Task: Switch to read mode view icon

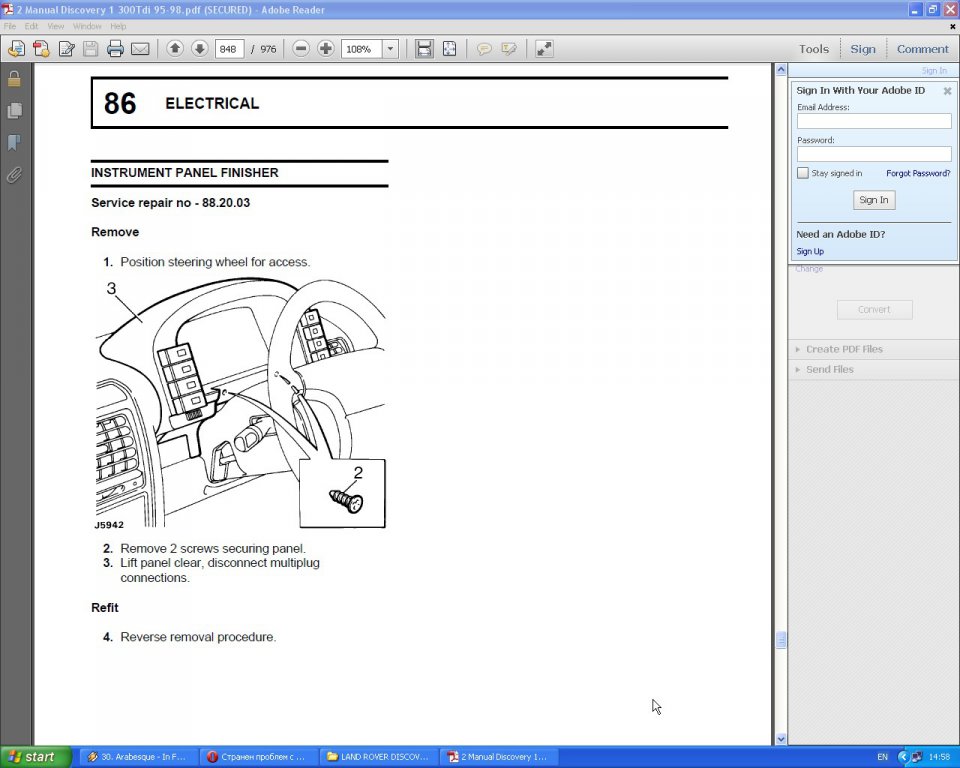Action: click(x=544, y=49)
